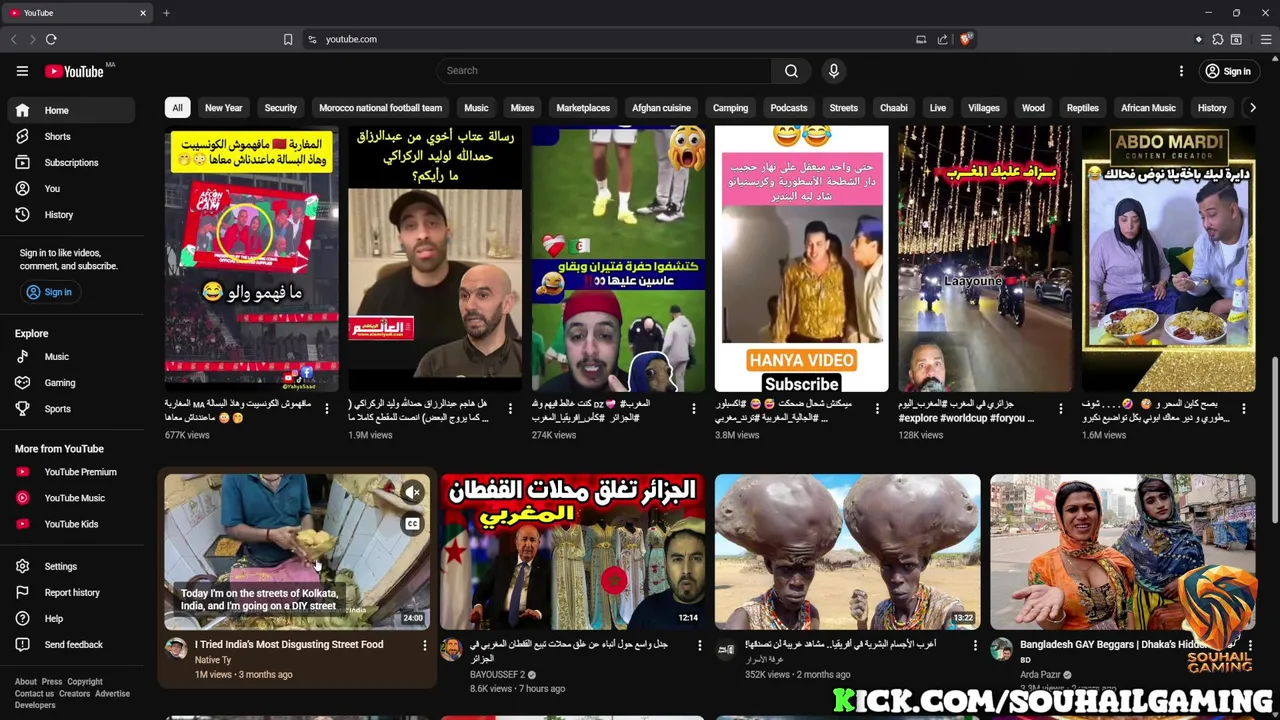Toggle captions on the Kolkata video preview
This screenshot has width=1280, height=720.
(412, 524)
